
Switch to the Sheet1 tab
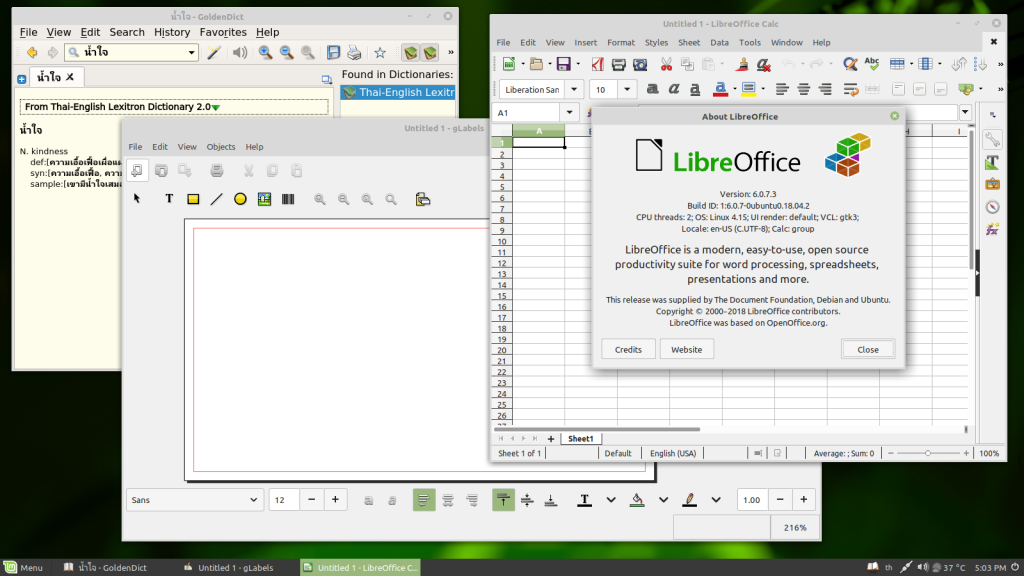580,438
